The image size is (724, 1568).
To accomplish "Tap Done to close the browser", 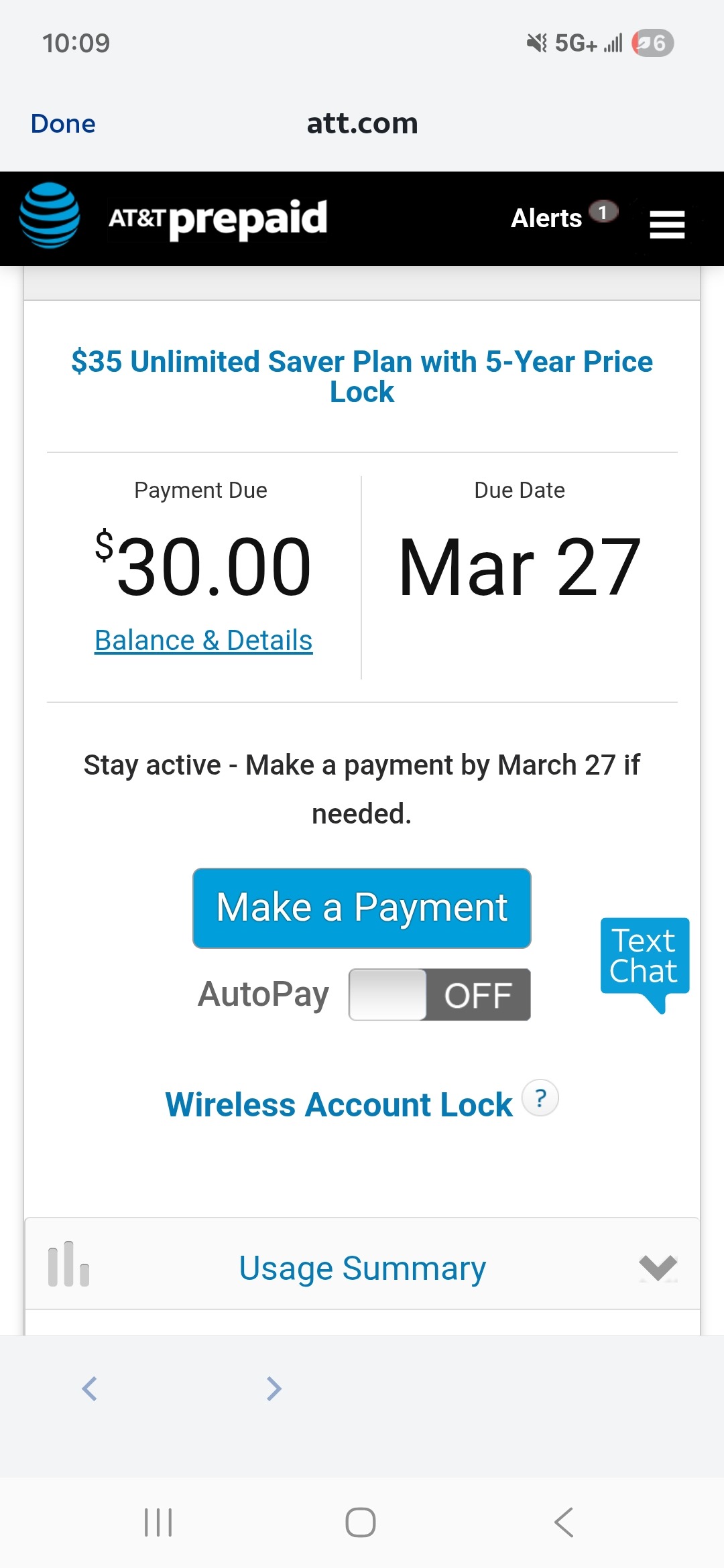I will click(63, 124).
